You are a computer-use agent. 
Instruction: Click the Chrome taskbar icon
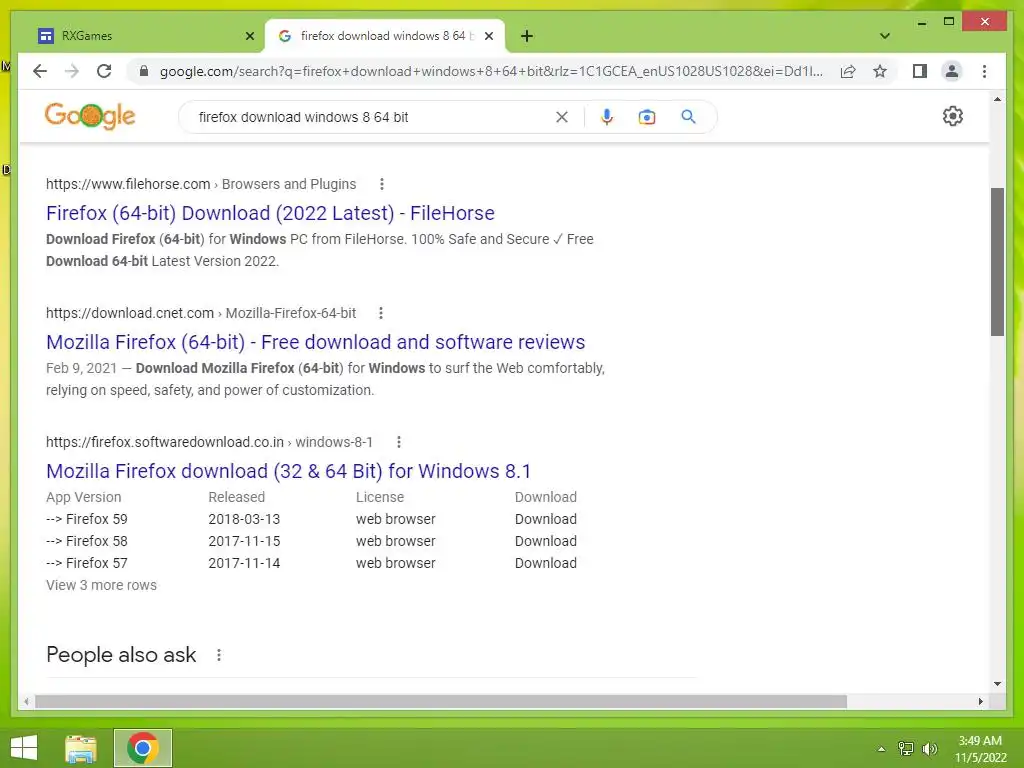click(143, 748)
